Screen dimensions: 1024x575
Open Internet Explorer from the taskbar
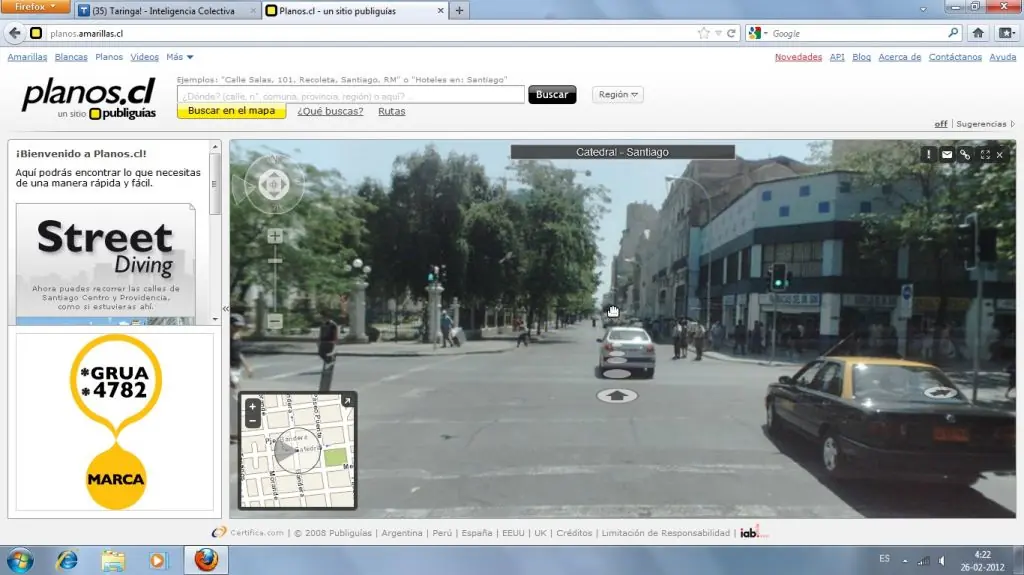coord(67,560)
